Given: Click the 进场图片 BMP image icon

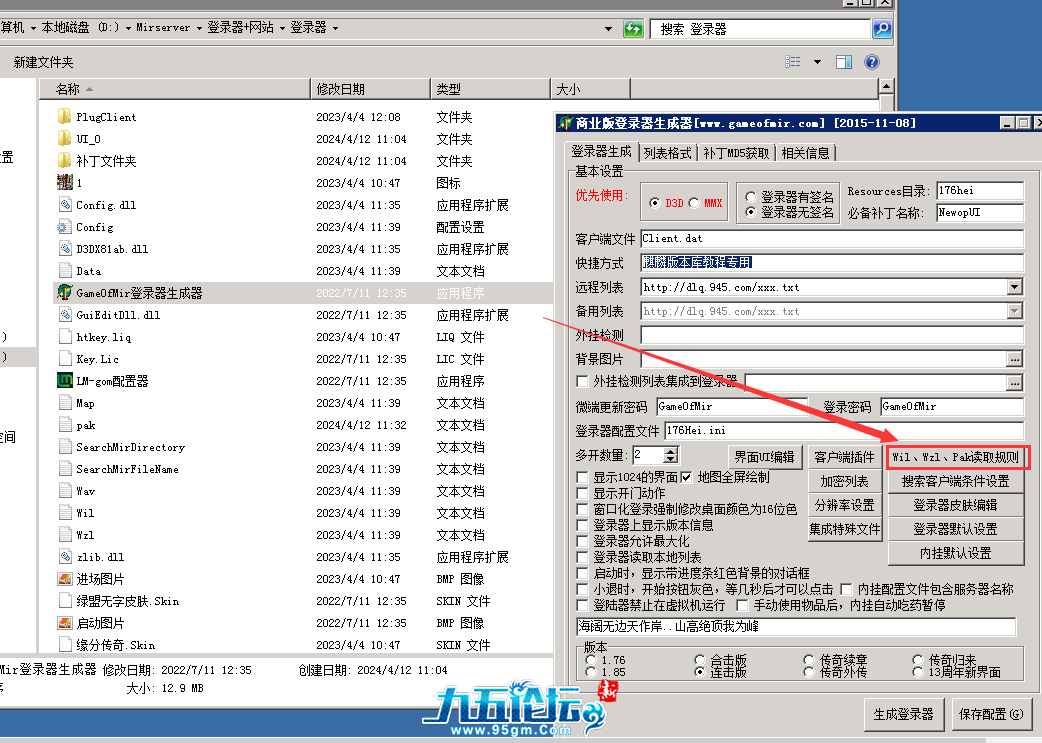Looking at the screenshot, I should pyautogui.click(x=64, y=579).
